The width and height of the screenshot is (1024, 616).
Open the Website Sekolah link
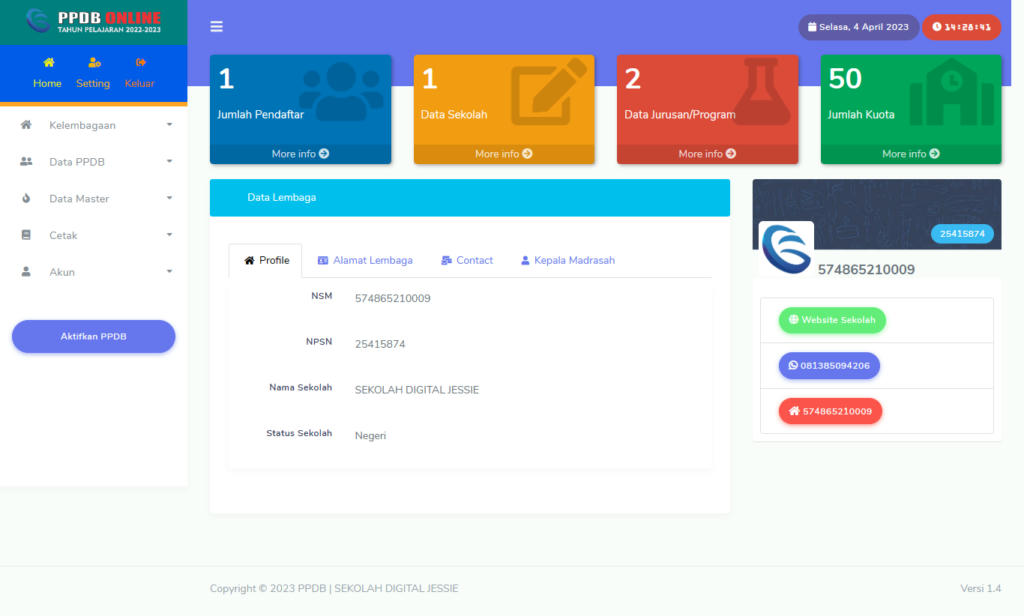[832, 320]
